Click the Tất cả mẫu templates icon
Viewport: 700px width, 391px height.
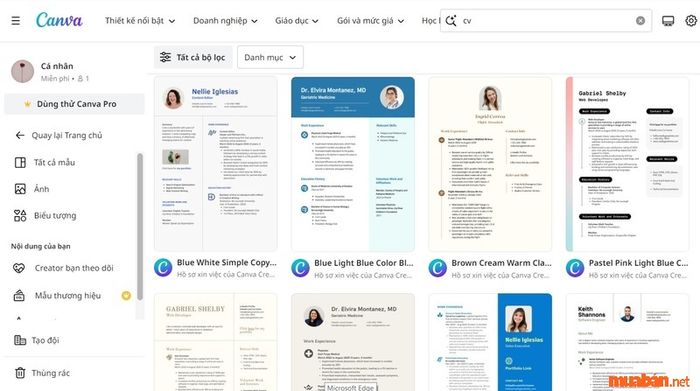20,162
